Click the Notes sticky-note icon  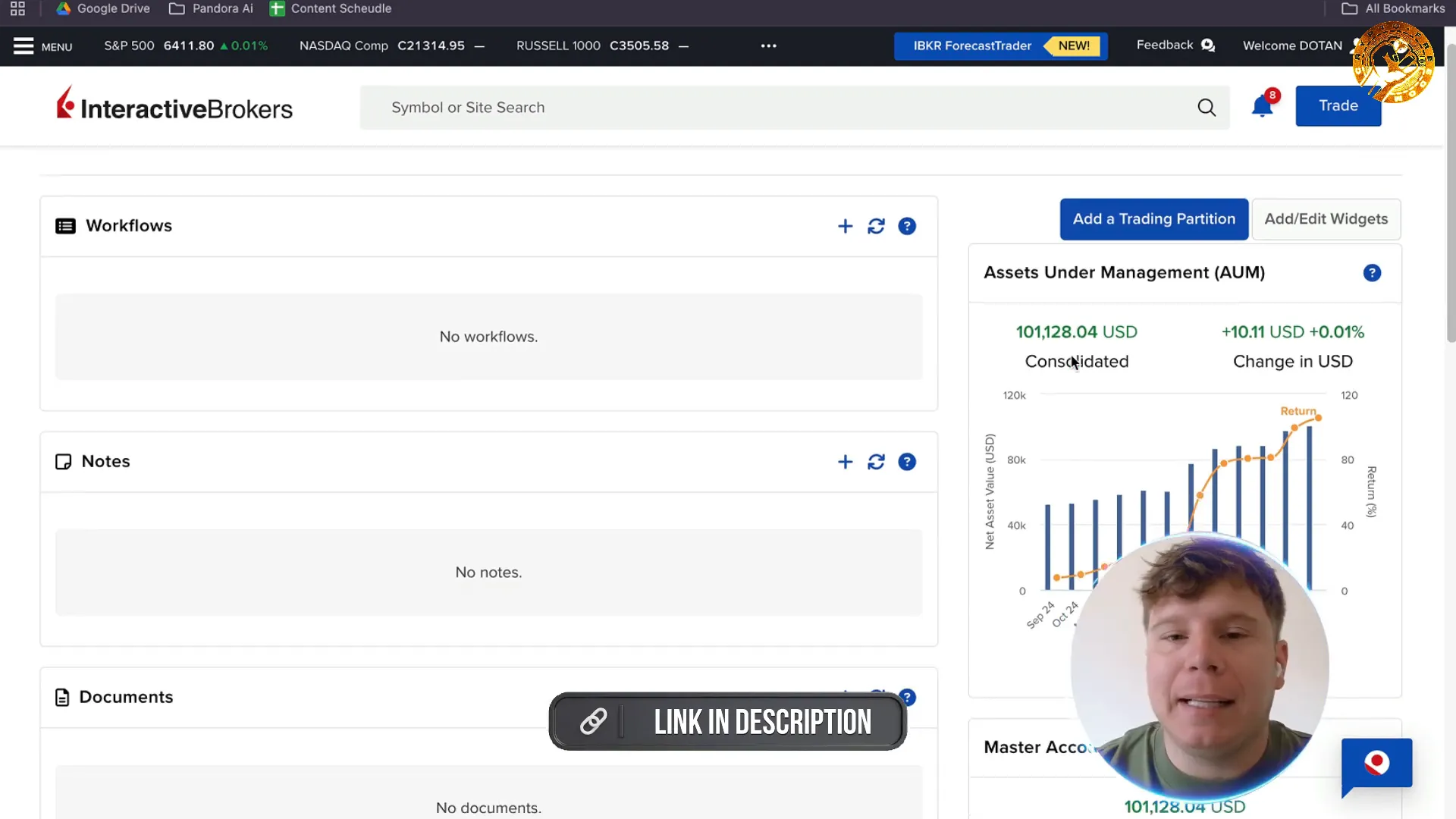pos(63,462)
